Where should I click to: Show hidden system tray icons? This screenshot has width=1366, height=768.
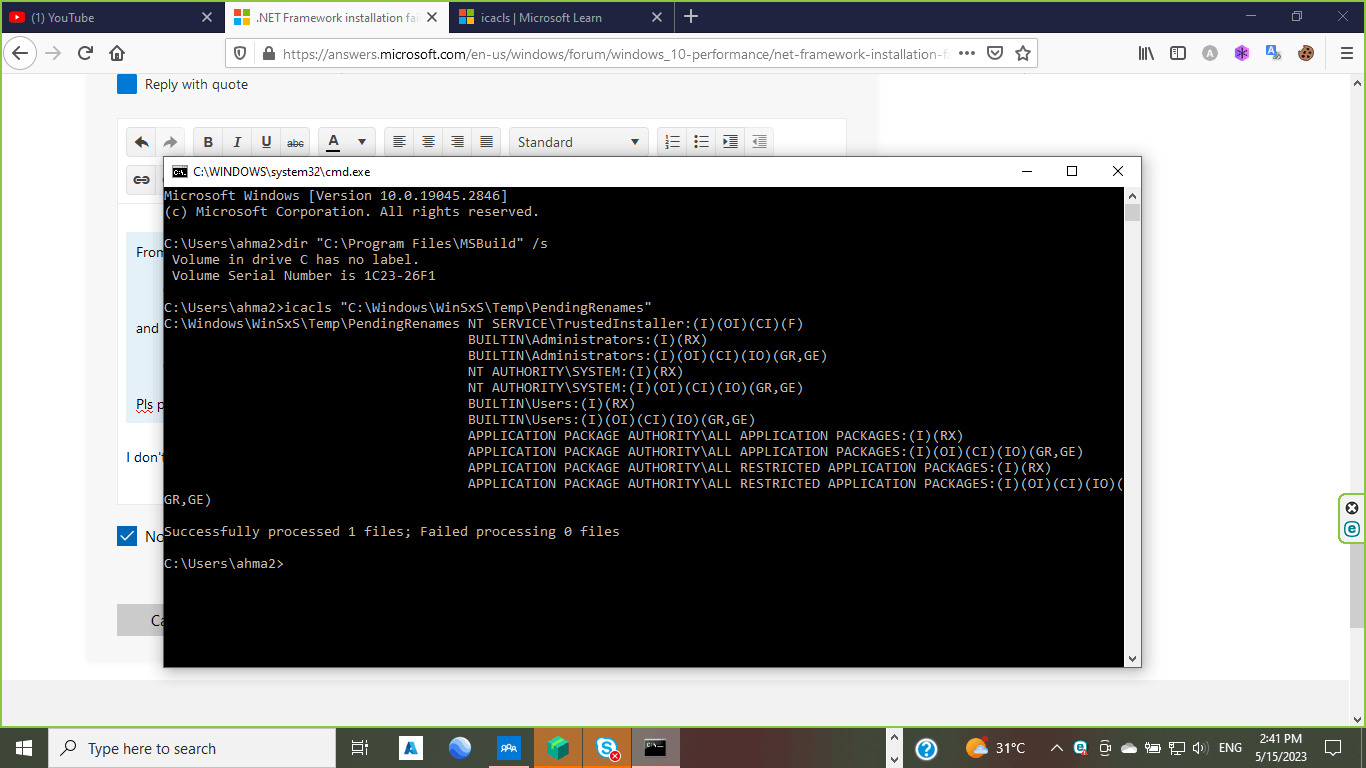click(1056, 748)
